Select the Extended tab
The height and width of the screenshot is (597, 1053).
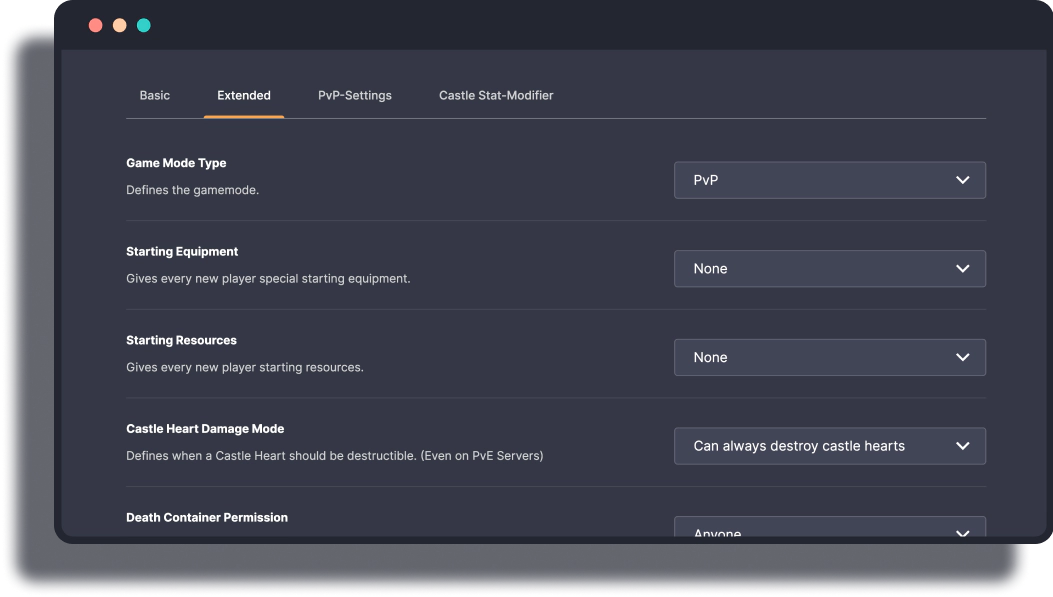(244, 95)
